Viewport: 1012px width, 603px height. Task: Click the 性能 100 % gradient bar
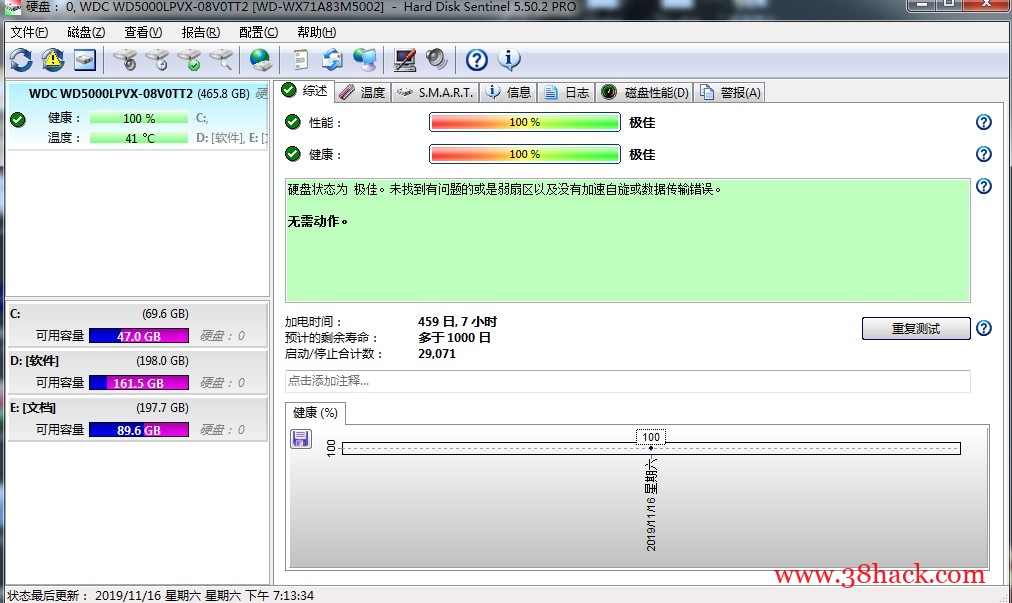(x=525, y=122)
